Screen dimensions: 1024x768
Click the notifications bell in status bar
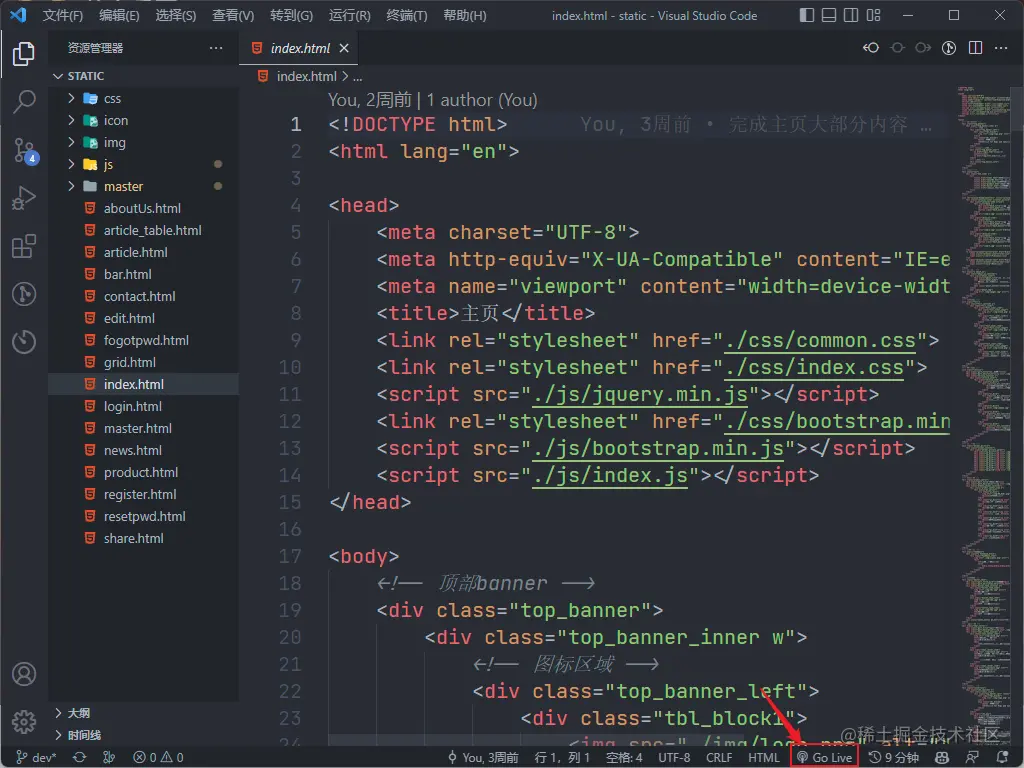coord(1002,758)
